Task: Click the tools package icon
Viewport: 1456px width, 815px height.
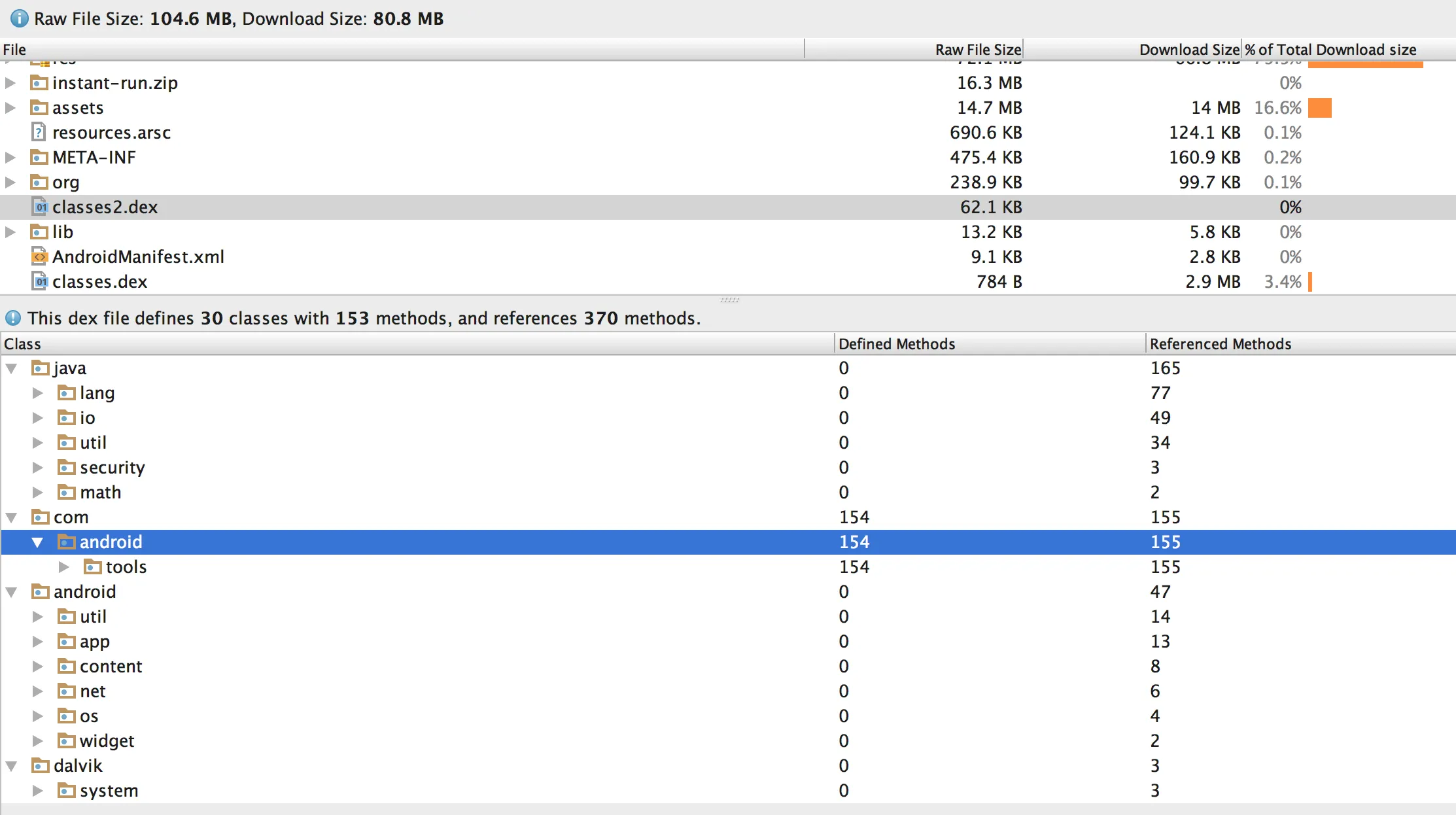Action: (x=92, y=567)
